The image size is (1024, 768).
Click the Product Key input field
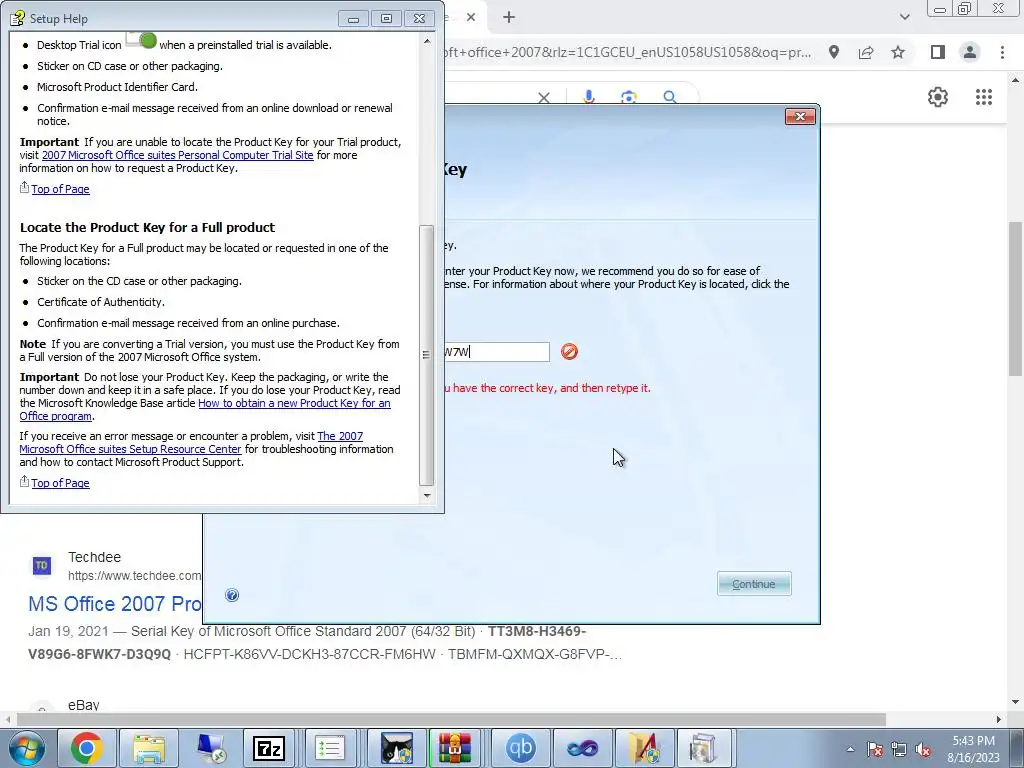497,352
